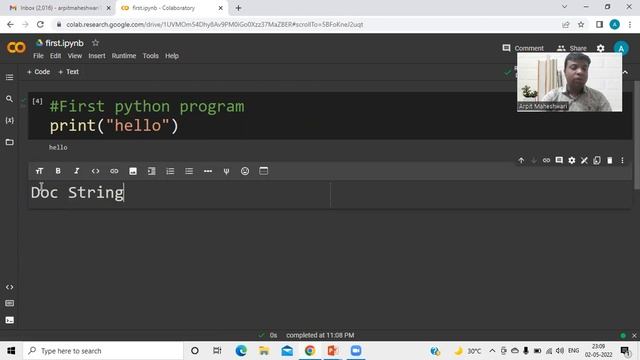Image resolution: width=640 pixels, height=360 pixels.
Task: Insert an emoji in text cell
Action: coord(245,171)
